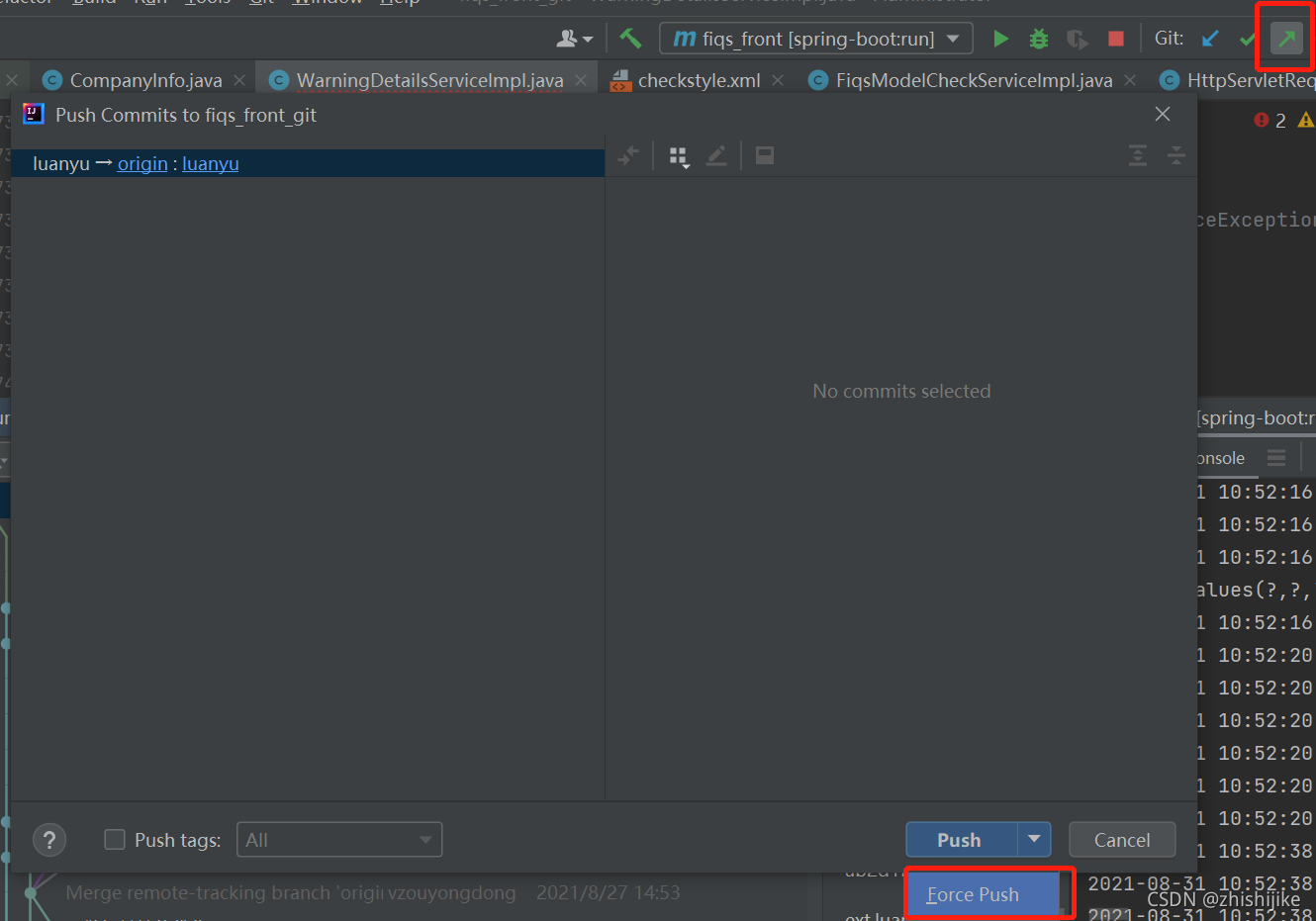Click the origin remote link
Viewport: 1316px width, 921px height.
coord(142,163)
